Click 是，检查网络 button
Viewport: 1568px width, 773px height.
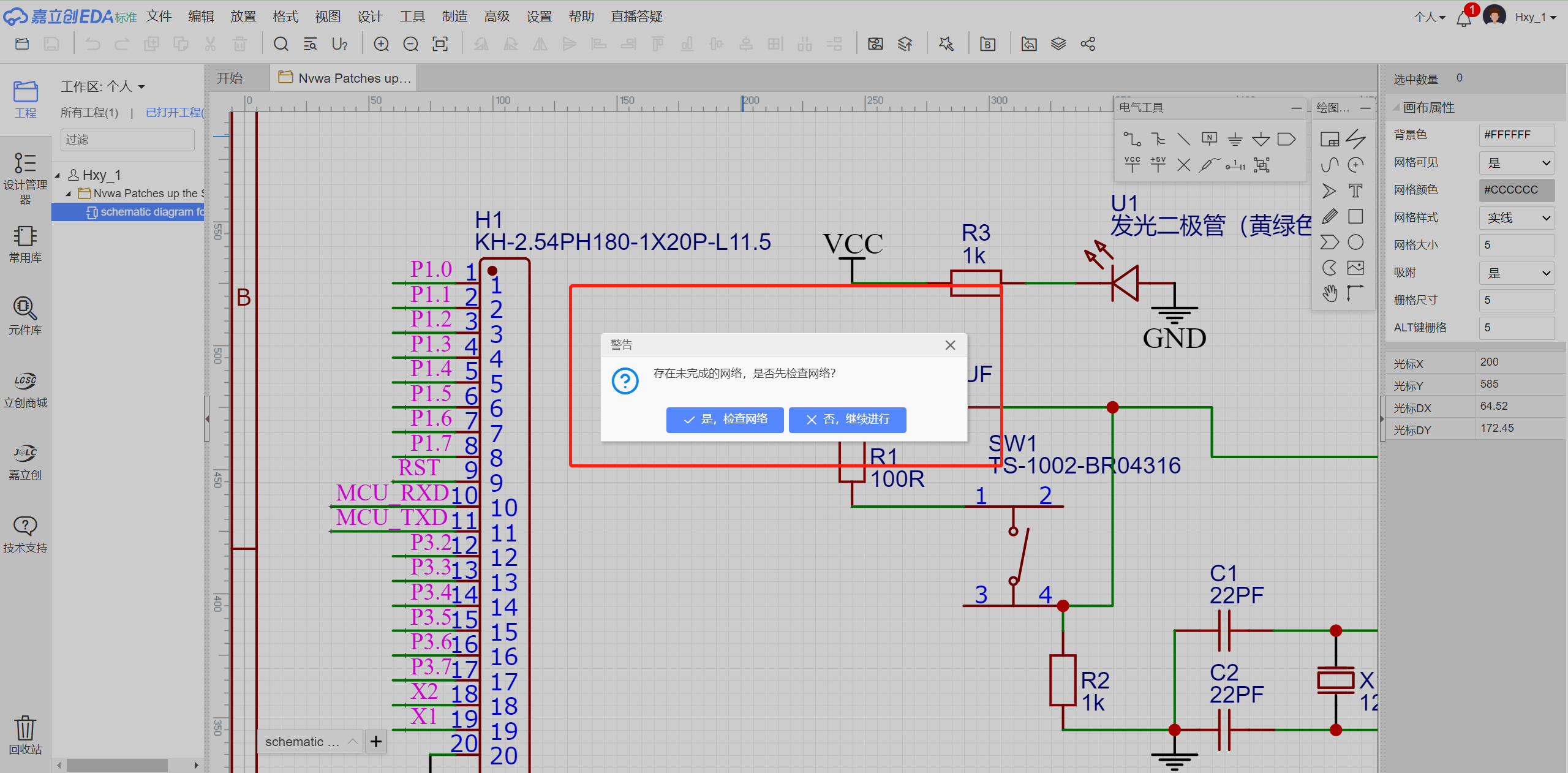(725, 420)
